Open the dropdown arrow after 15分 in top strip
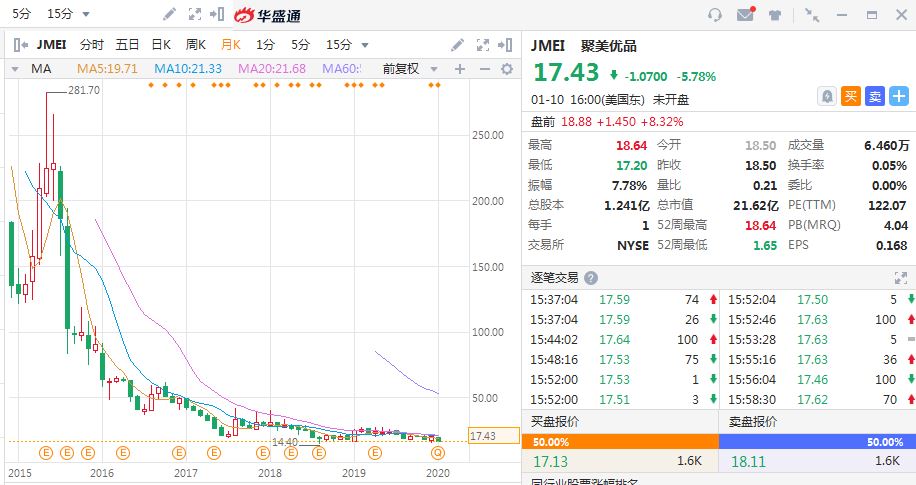The height and width of the screenshot is (485, 916). coord(86,14)
